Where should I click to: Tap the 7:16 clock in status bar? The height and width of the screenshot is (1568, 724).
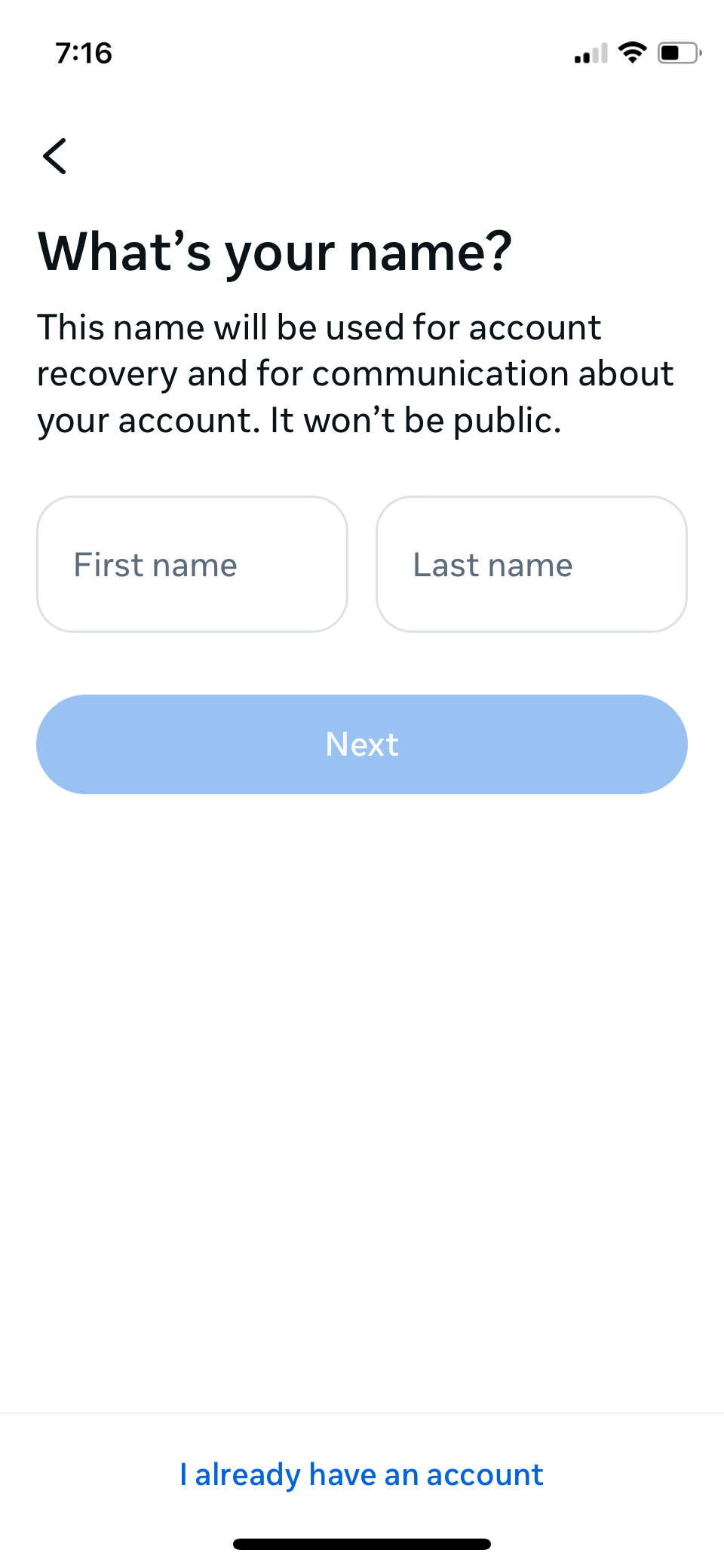click(x=84, y=54)
